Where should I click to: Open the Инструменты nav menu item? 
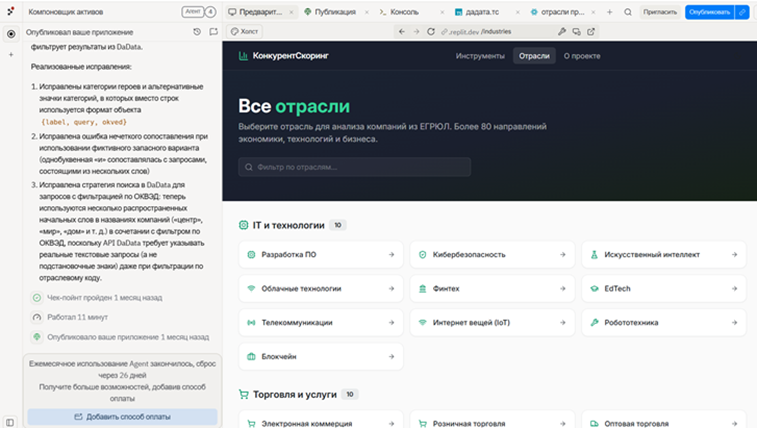[480, 56]
